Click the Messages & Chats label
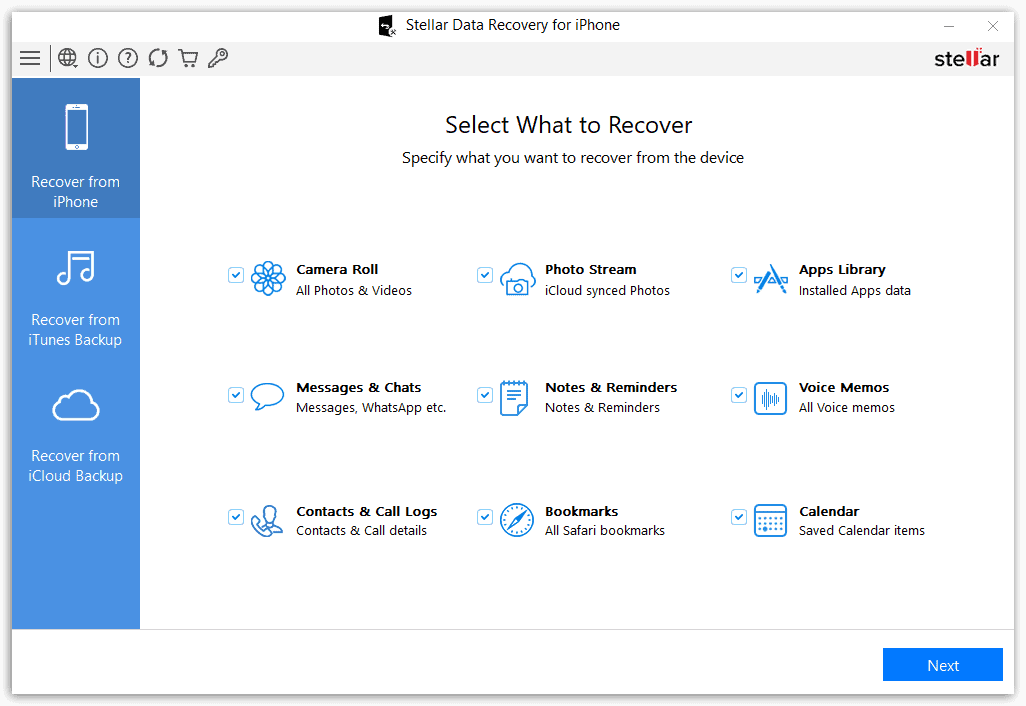The height and width of the screenshot is (706, 1026). pyautogui.click(x=359, y=387)
